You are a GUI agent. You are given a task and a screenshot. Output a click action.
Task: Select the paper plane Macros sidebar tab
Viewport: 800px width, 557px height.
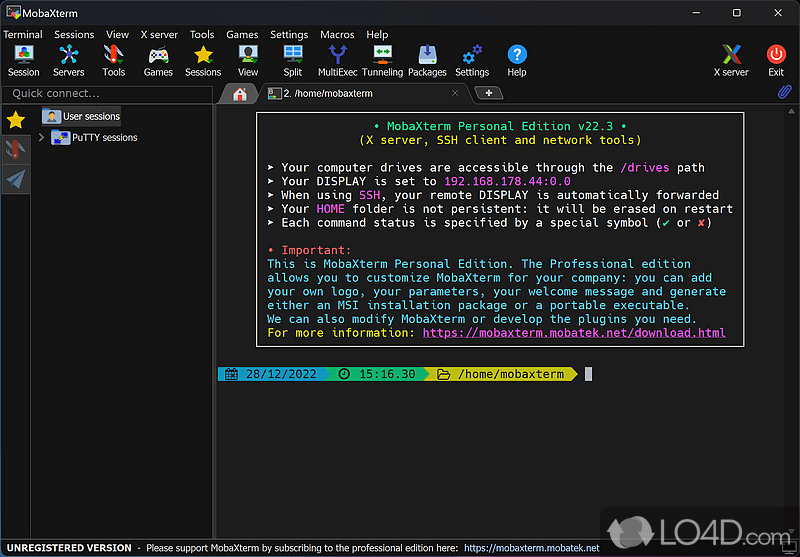[x=16, y=179]
